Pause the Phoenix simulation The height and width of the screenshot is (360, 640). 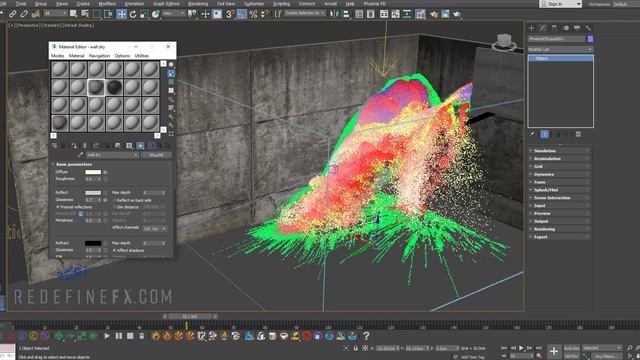click(118, 336)
